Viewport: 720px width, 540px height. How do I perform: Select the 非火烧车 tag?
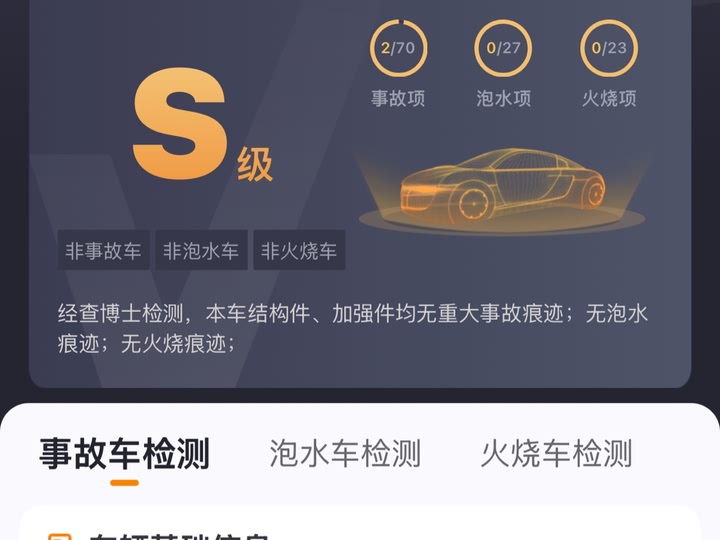click(299, 250)
